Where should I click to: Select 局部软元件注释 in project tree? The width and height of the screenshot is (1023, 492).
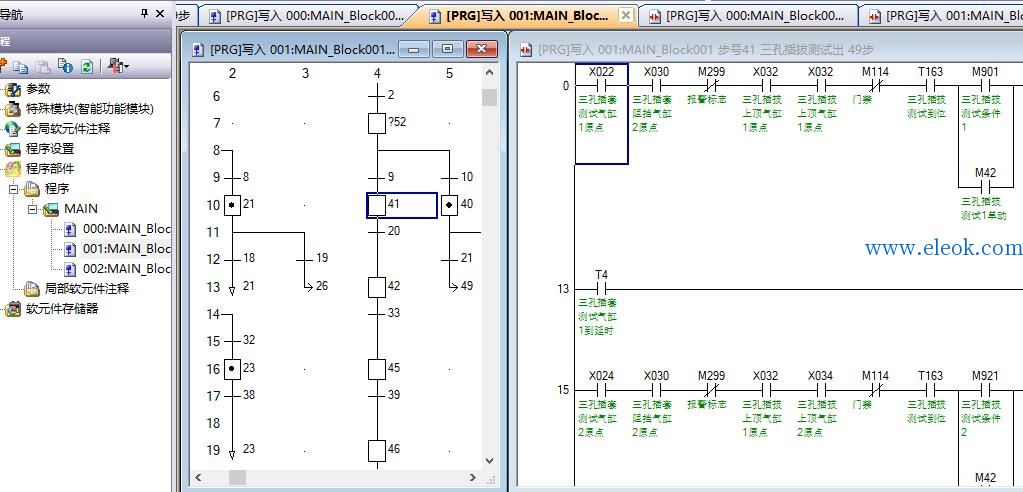tap(87, 288)
